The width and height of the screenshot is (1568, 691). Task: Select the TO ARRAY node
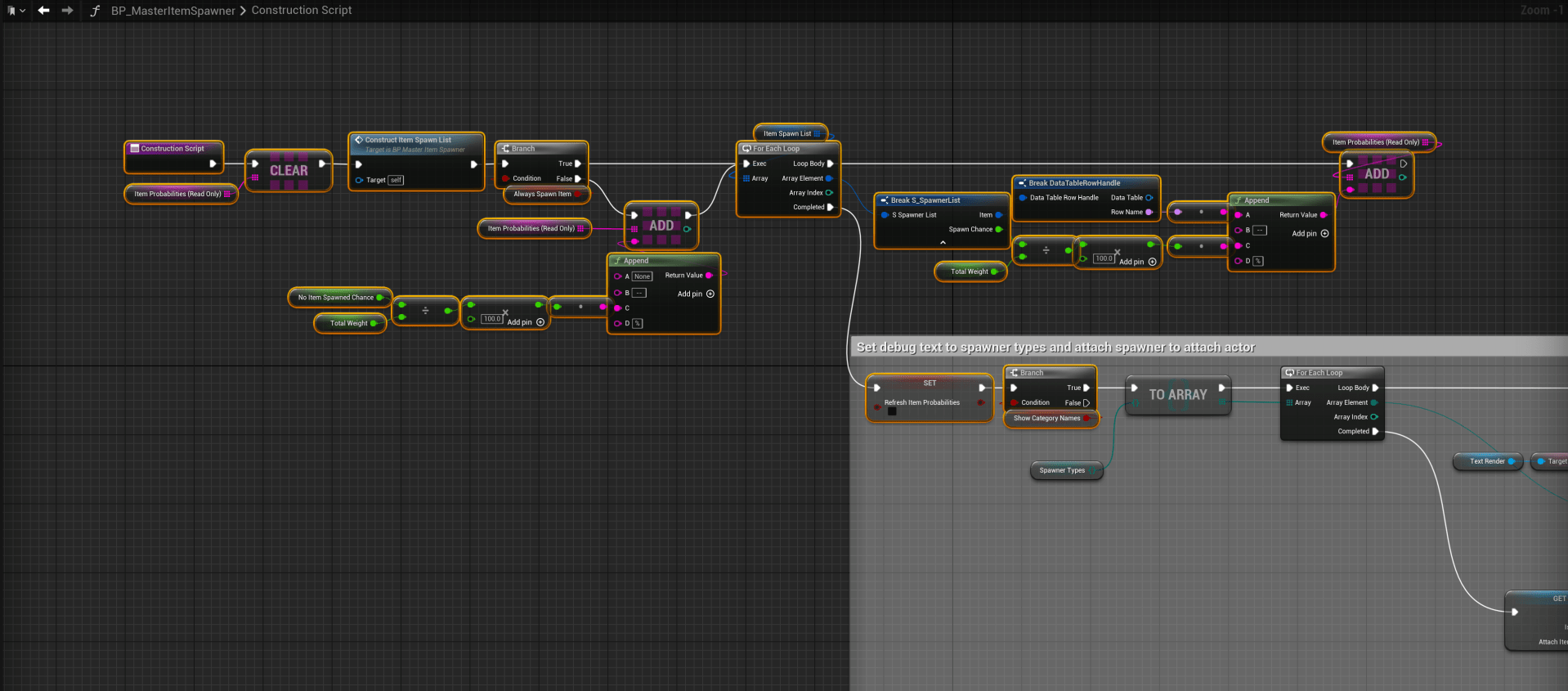pos(1177,395)
